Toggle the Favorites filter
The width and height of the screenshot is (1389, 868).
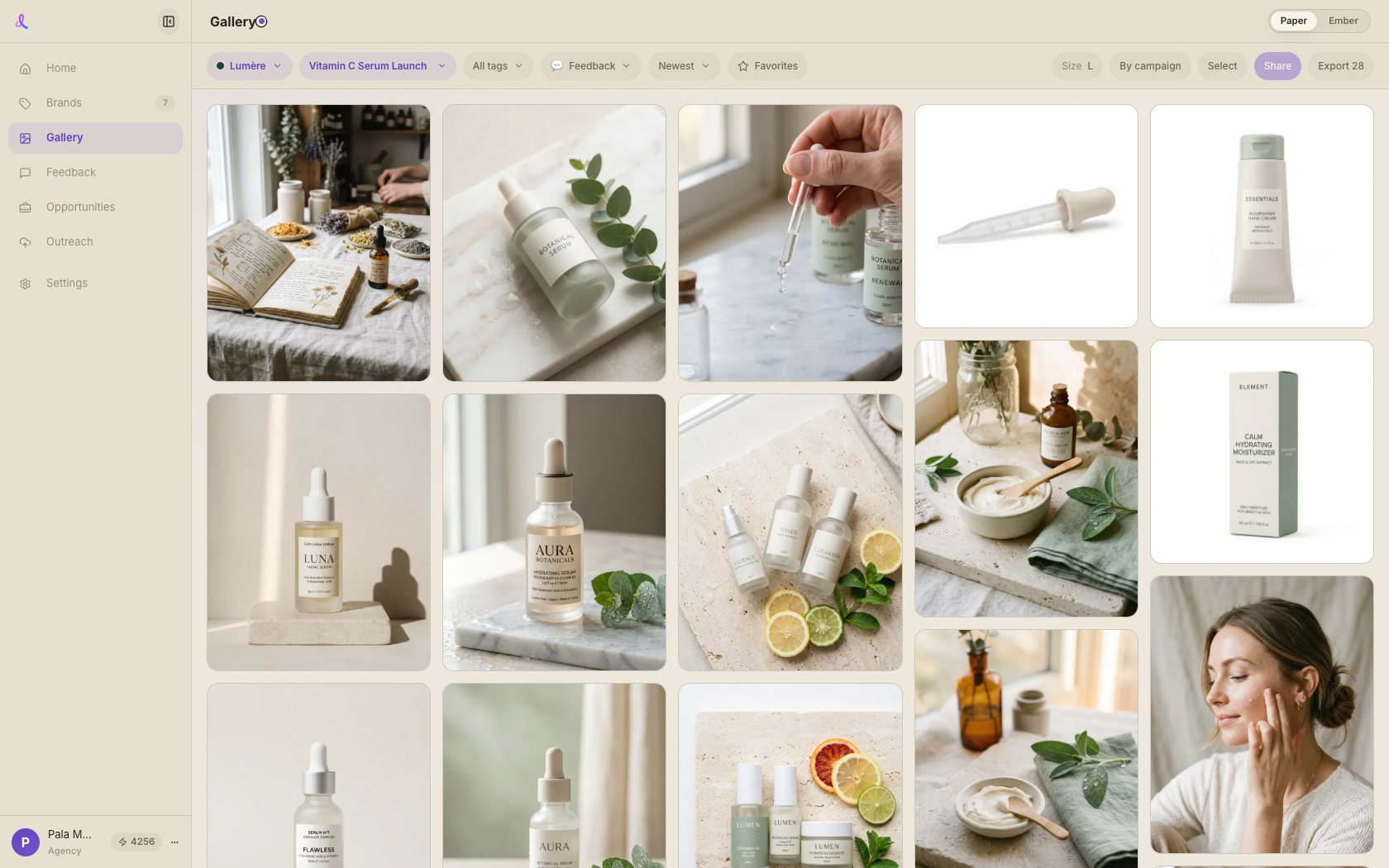pos(768,66)
